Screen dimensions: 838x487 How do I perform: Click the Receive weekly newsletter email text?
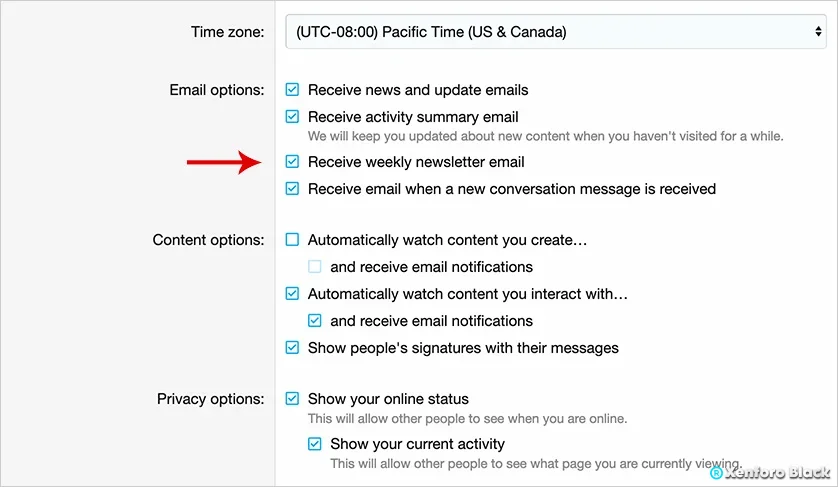tap(416, 162)
